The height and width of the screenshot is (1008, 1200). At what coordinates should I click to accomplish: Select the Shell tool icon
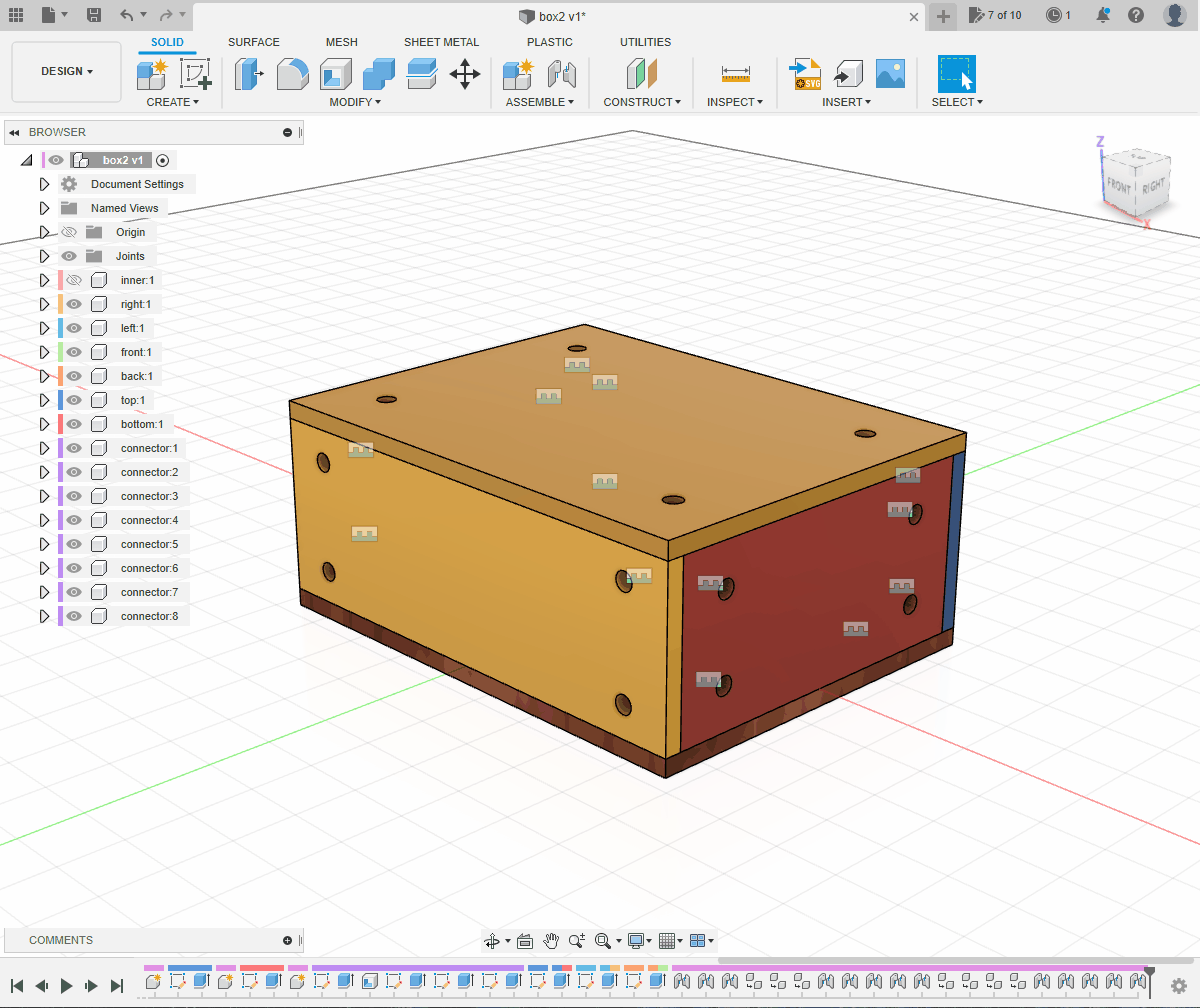click(336, 74)
